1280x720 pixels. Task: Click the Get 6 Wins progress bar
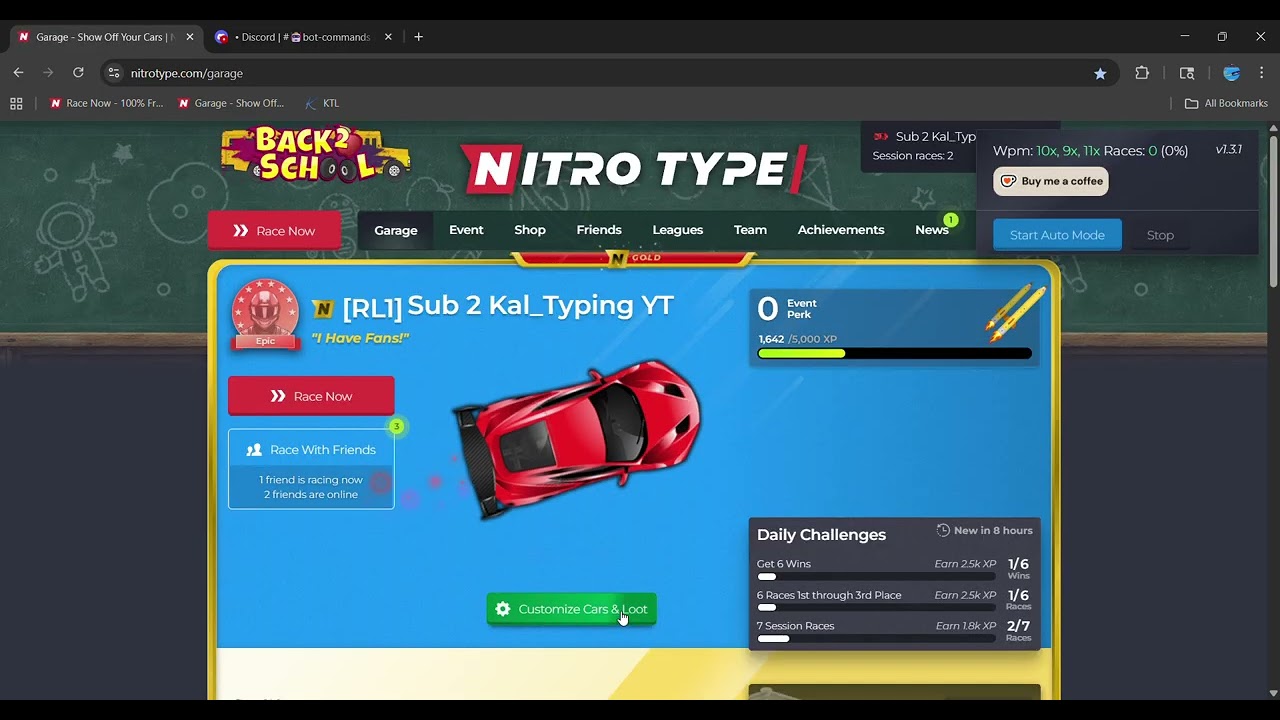(876, 577)
